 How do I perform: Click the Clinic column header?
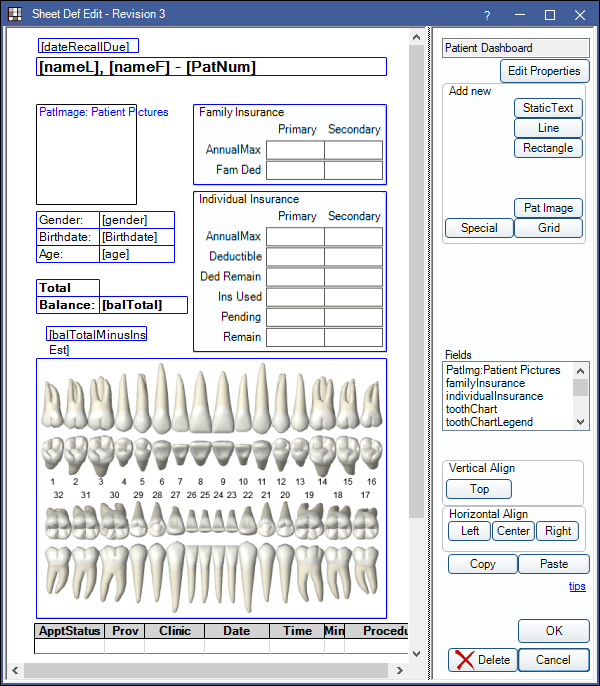[x=175, y=631]
